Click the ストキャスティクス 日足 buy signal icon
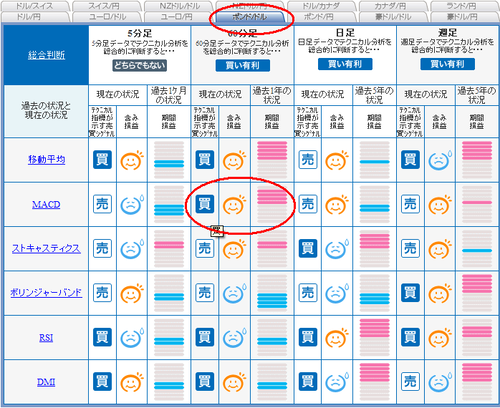This screenshot has width=500, height=408. (x=308, y=248)
